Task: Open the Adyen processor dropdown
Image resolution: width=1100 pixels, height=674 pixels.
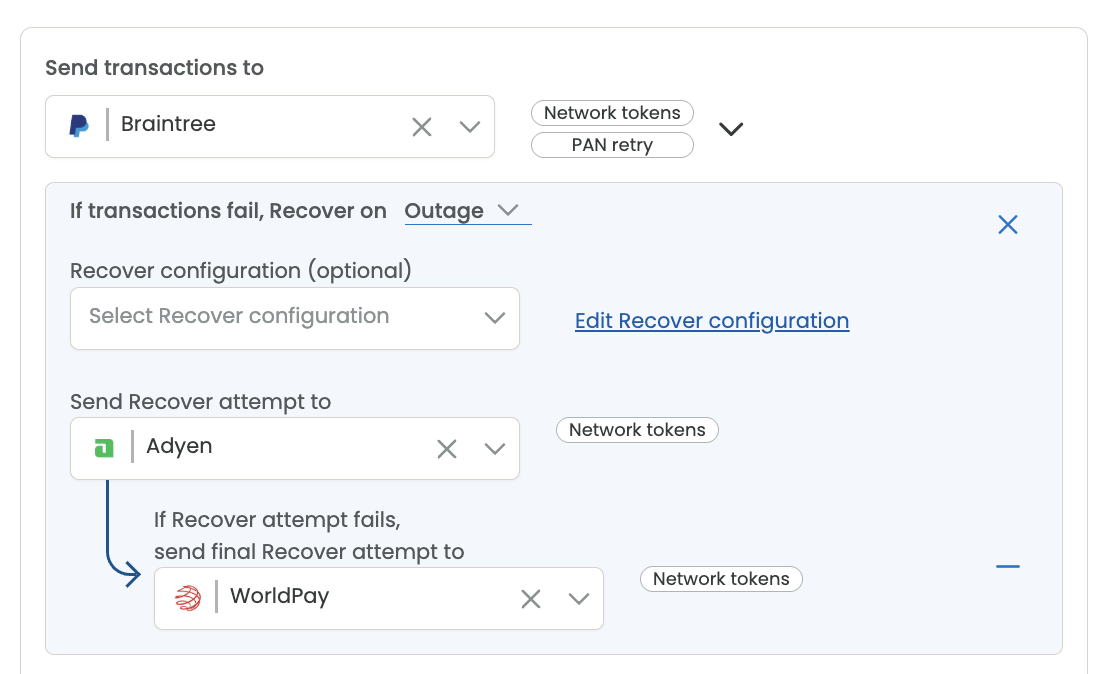Action: (x=495, y=449)
